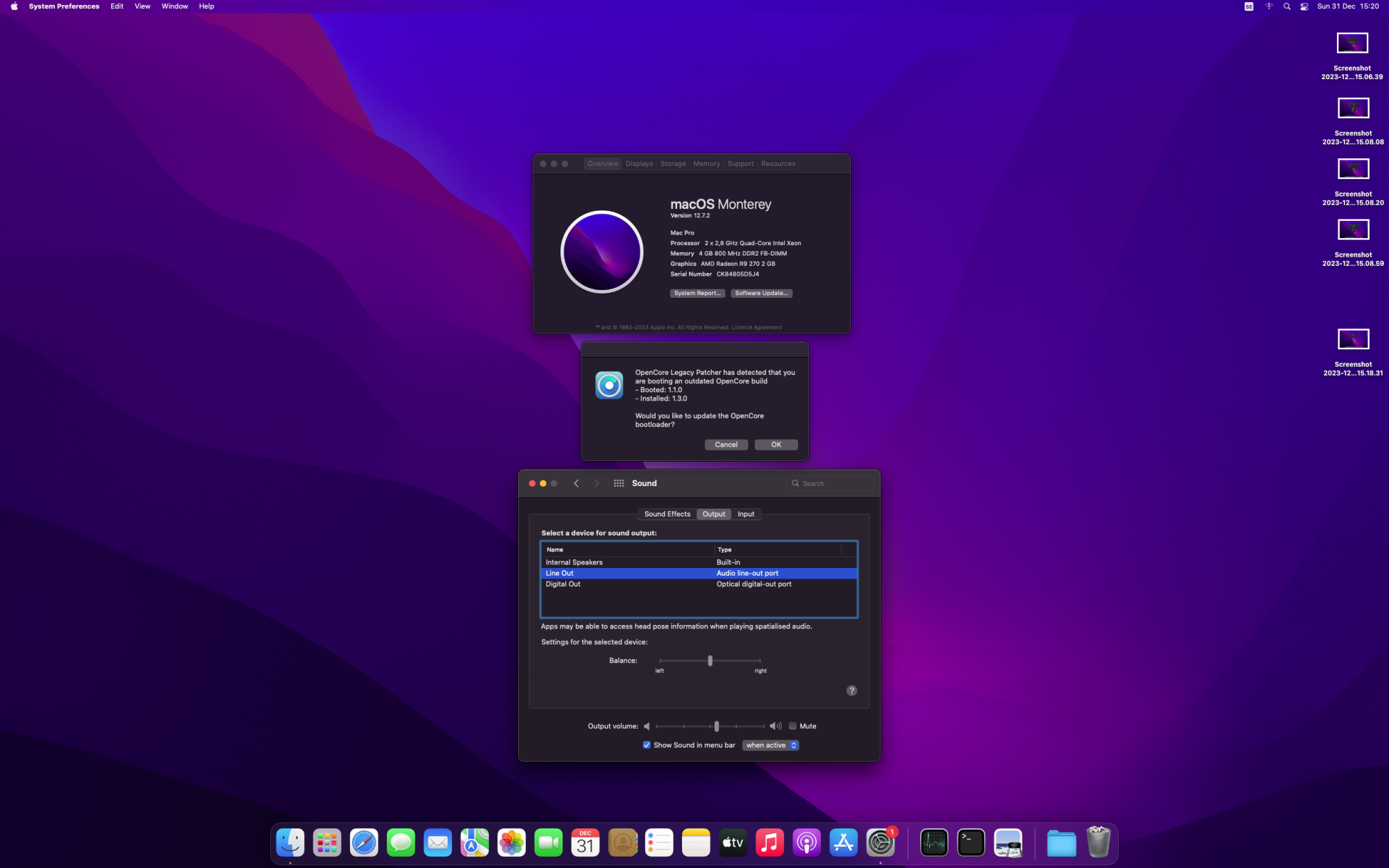
Task: Uncheck Show Sound in menu bar
Action: pyautogui.click(x=647, y=745)
